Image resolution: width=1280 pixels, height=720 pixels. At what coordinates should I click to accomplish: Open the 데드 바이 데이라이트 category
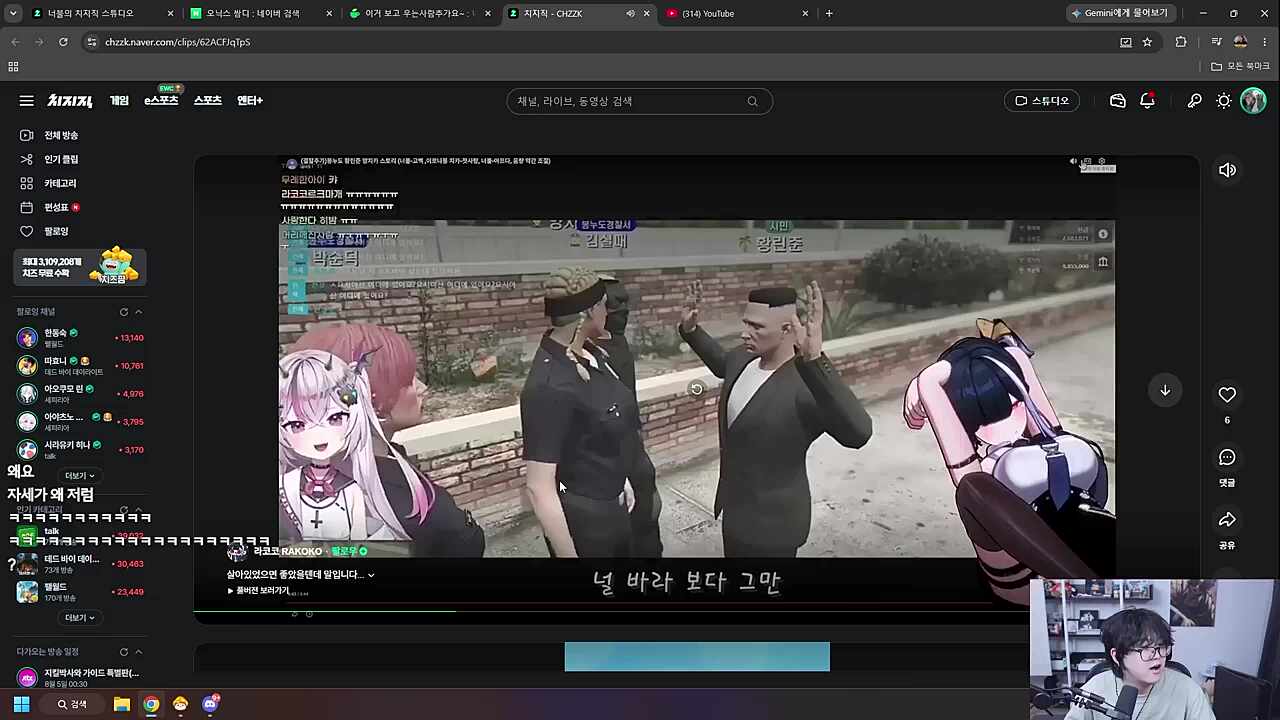coord(80,564)
